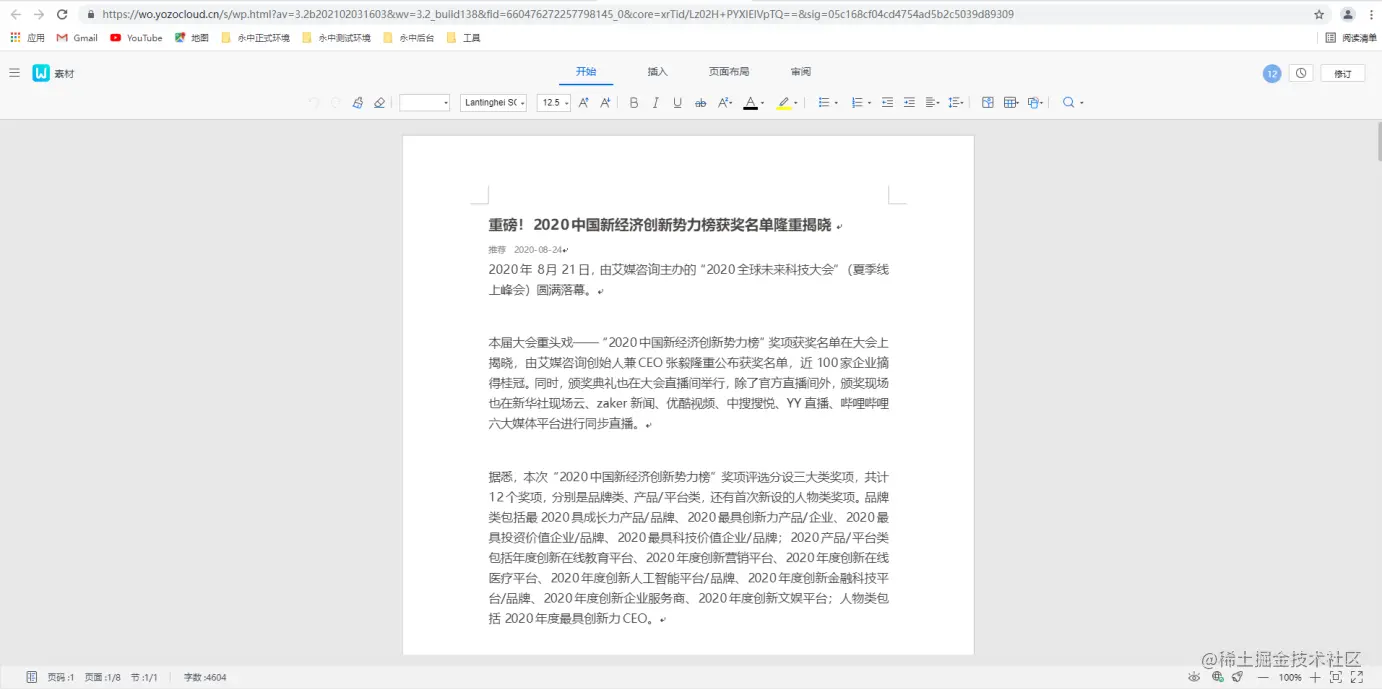Toggle italic formatting
Viewport: 1382px width, 690px height.
point(656,102)
